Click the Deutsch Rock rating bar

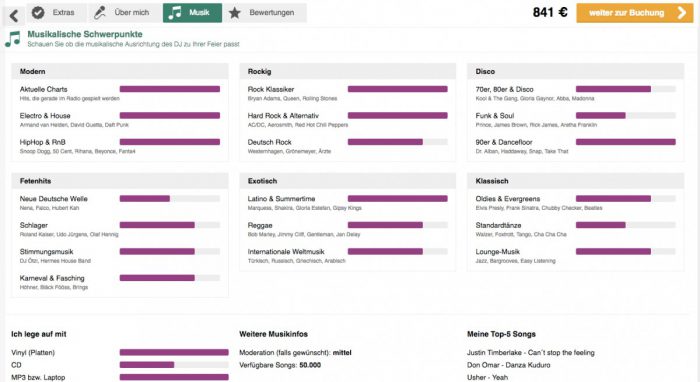click(397, 142)
